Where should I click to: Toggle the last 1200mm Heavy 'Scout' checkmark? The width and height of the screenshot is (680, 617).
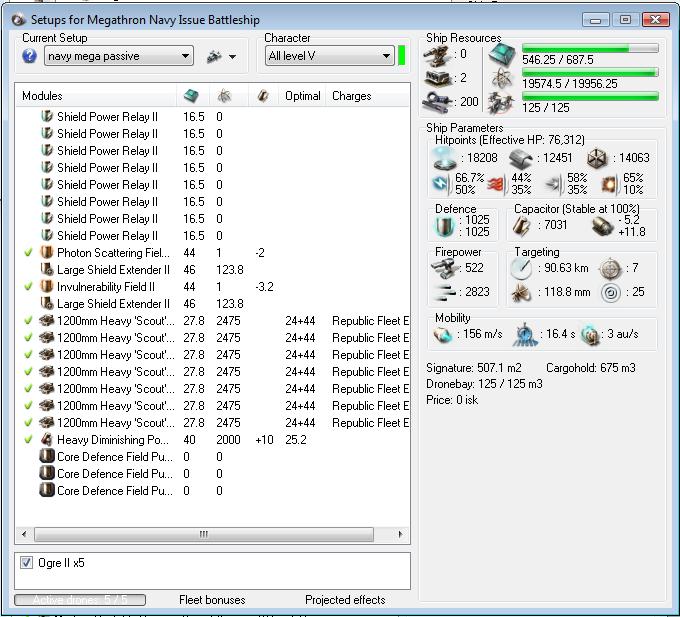click(29, 423)
